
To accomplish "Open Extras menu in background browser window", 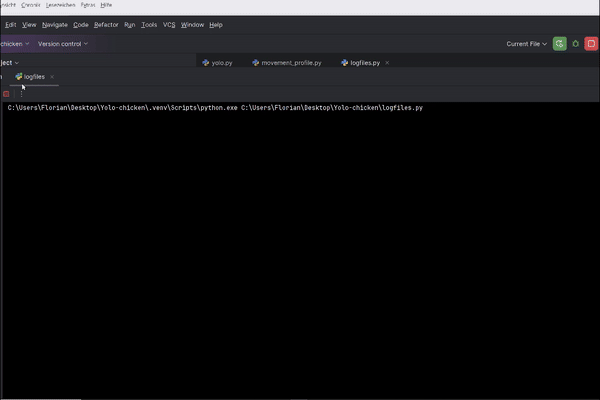I will [88, 5].
